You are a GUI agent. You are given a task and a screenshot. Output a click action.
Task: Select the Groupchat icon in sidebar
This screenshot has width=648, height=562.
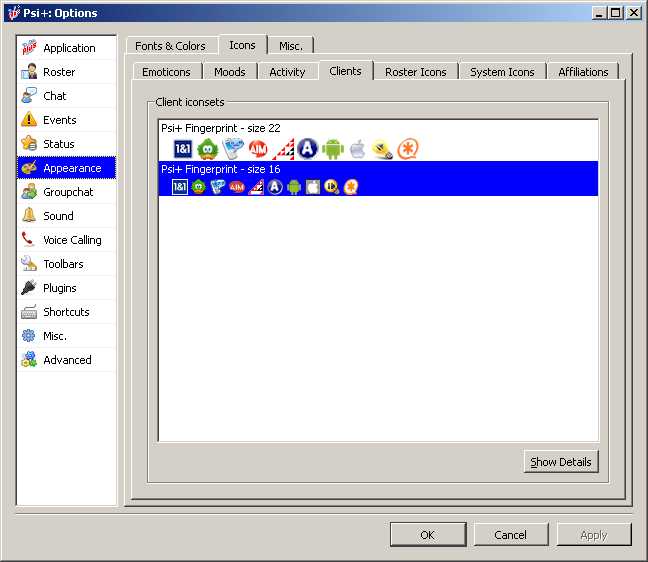(x=29, y=192)
